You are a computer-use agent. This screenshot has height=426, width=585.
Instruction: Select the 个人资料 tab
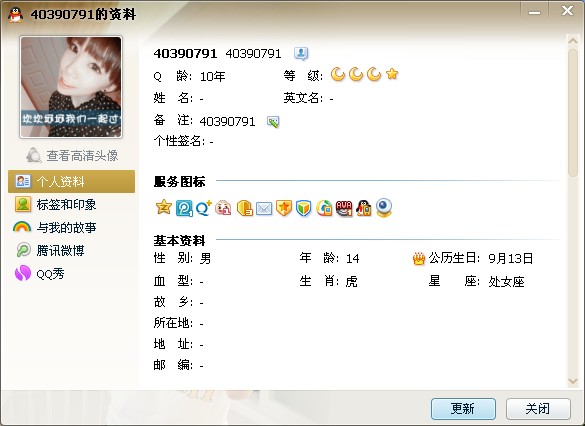pyautogui.click(x=71, y=181)
